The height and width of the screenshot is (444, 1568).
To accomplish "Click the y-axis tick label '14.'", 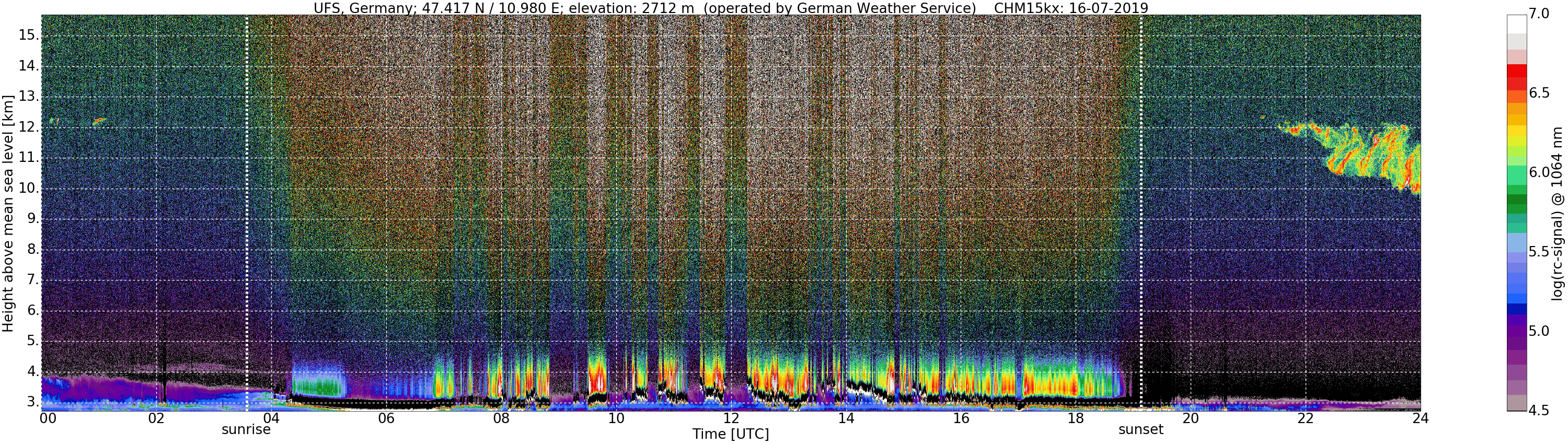I will (x=29, y=66).
